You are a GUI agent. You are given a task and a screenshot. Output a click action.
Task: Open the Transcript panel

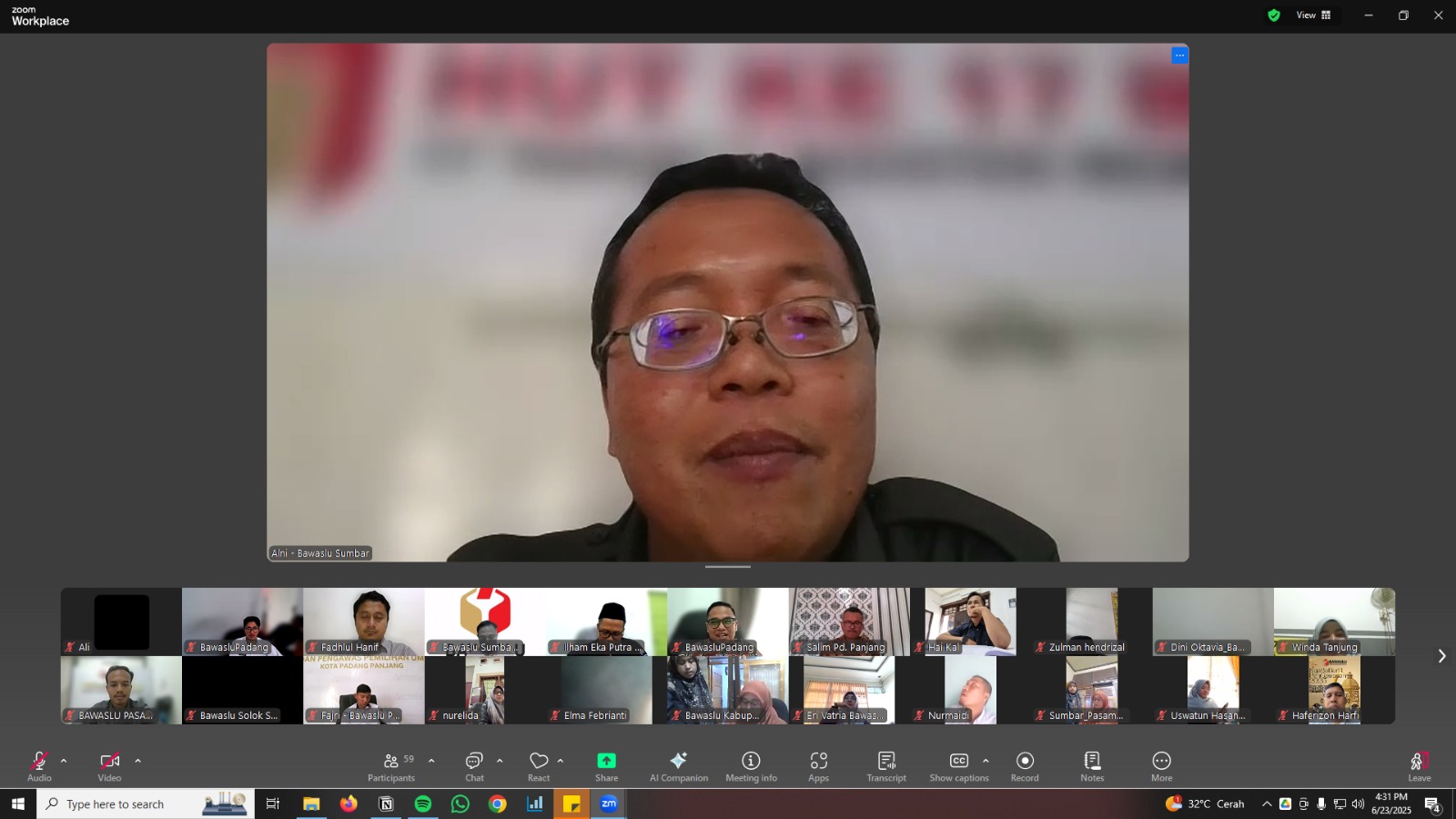(x=886, y=765)
